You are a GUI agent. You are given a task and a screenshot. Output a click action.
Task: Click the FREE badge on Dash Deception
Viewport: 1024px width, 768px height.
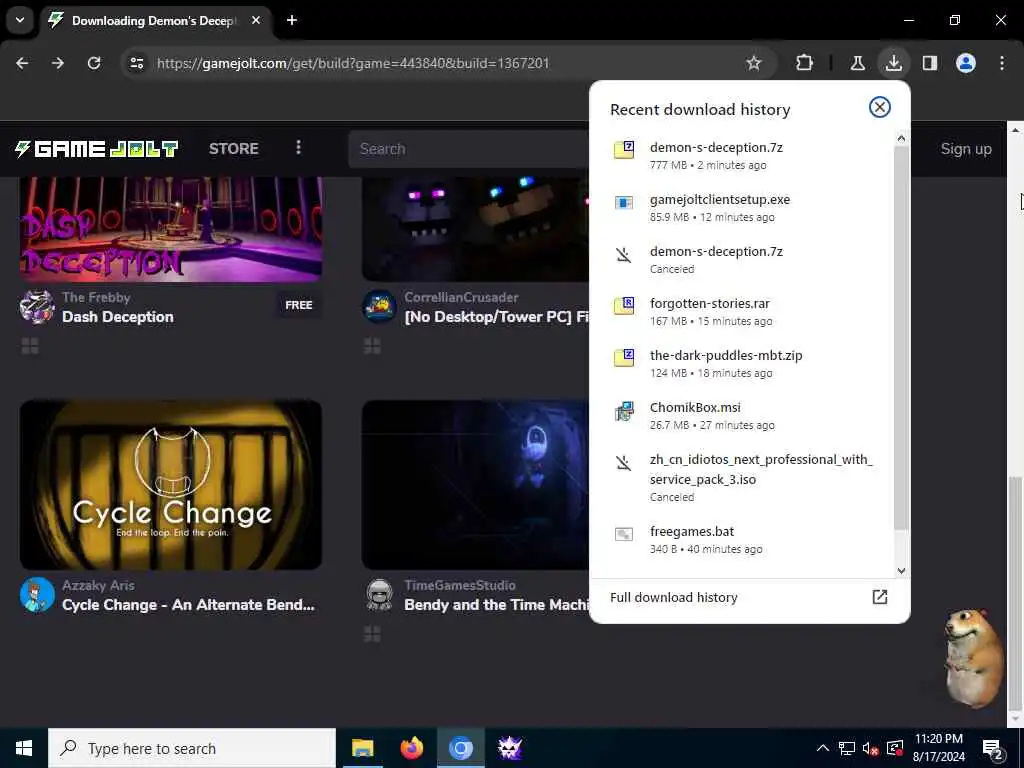coord(298,305)
